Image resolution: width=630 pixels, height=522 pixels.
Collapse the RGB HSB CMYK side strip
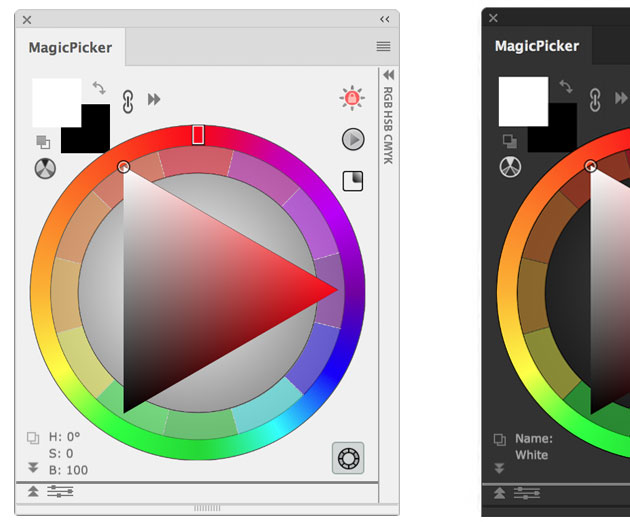point(388,75)
